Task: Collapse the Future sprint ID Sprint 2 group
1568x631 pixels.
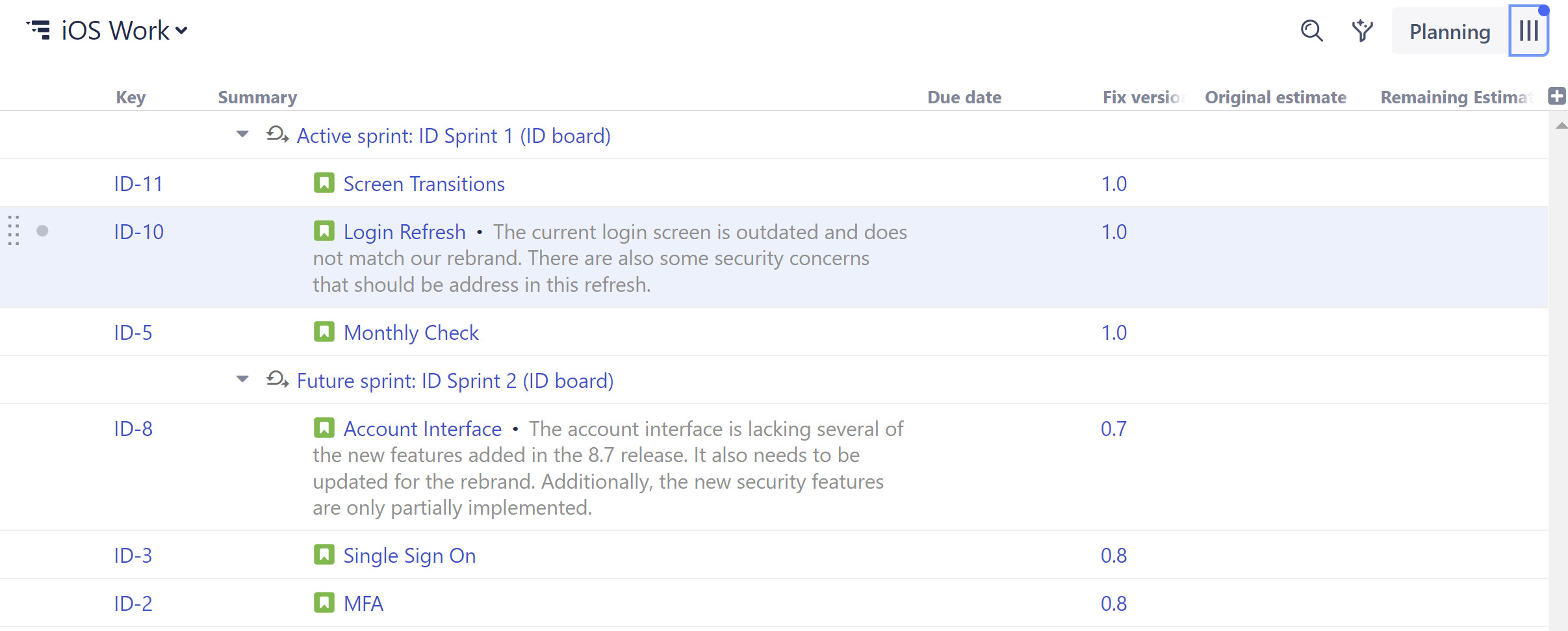Action: pos(242,380)
